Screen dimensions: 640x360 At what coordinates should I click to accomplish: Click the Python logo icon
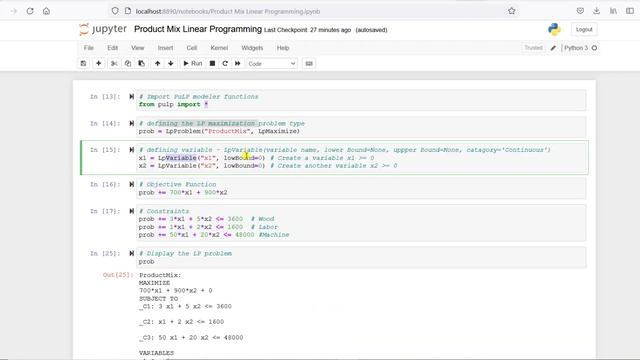(554, 29)
